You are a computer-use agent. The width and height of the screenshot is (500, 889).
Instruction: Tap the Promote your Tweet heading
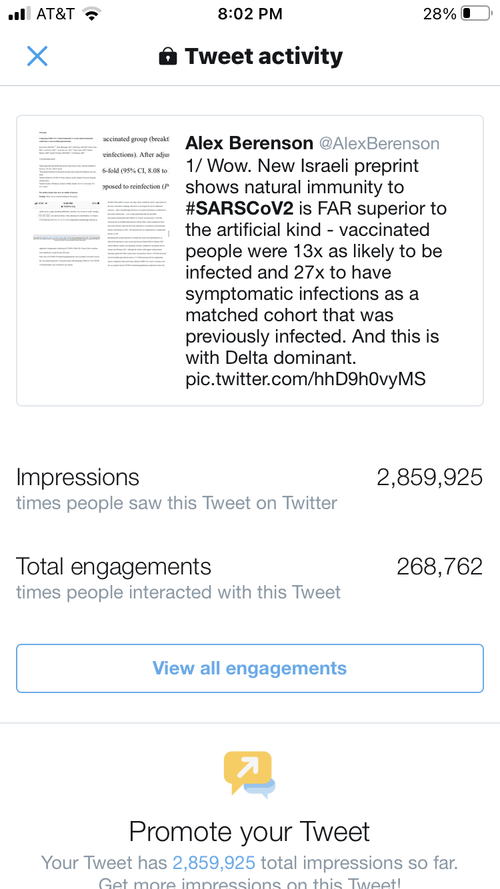(249, 832)
